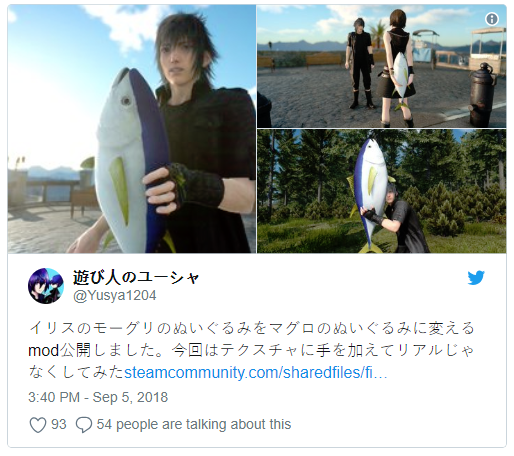The height and width of the screenshot is (456, 514).
Task: Click the display name 遊び人のユーシャ
Action: click(136, 277)
